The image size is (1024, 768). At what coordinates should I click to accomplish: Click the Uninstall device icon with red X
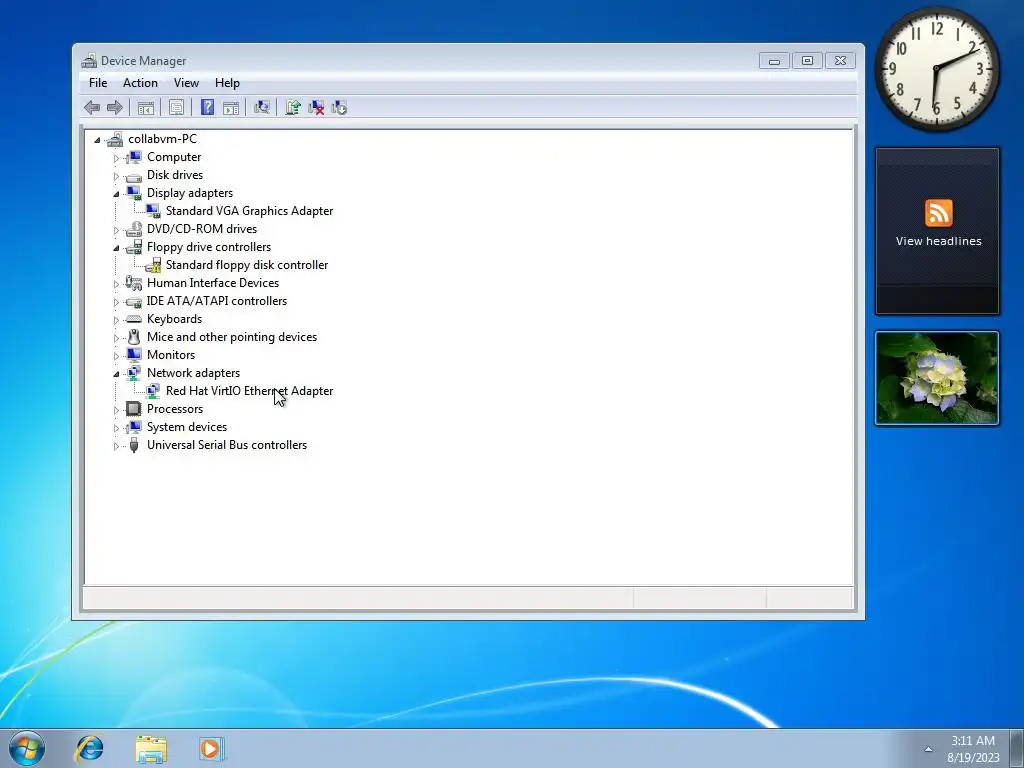tap(316, 108)
